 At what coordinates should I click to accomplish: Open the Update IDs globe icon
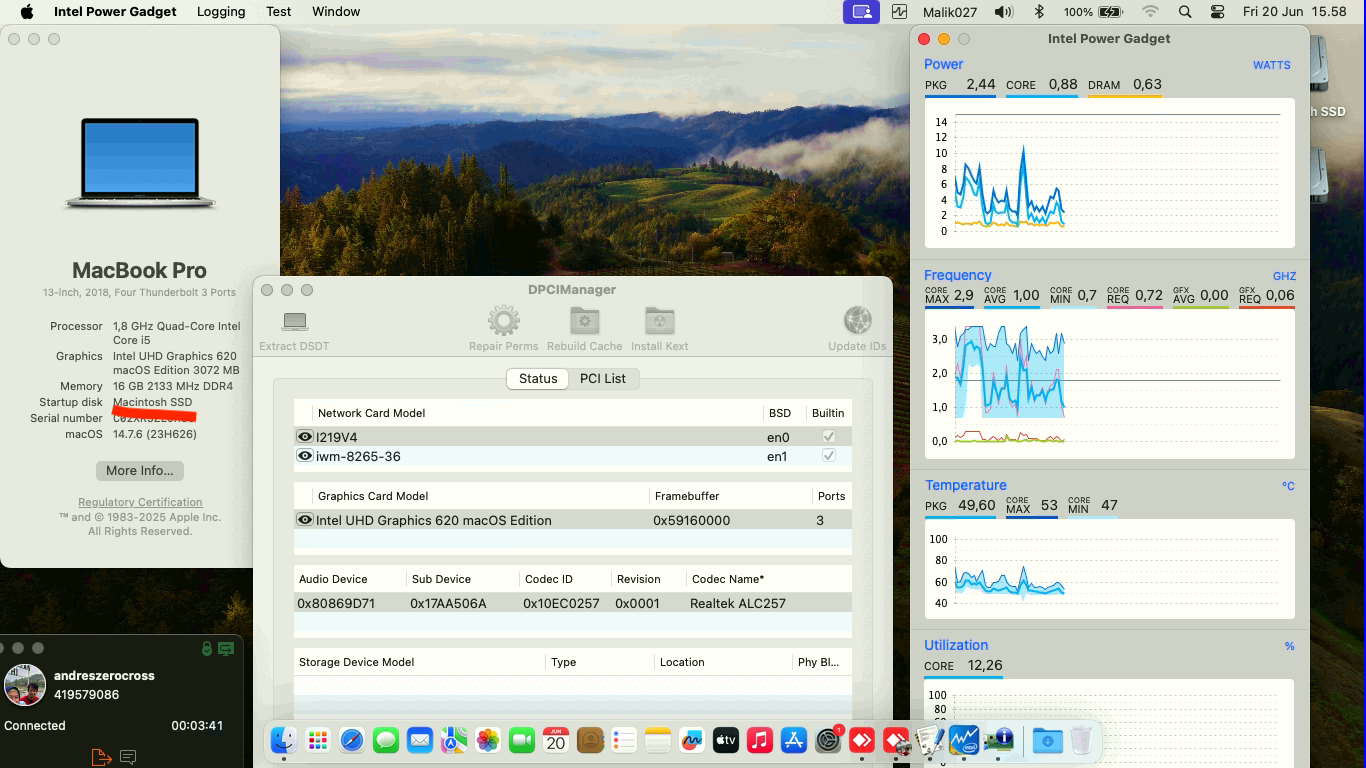[857, 323]
